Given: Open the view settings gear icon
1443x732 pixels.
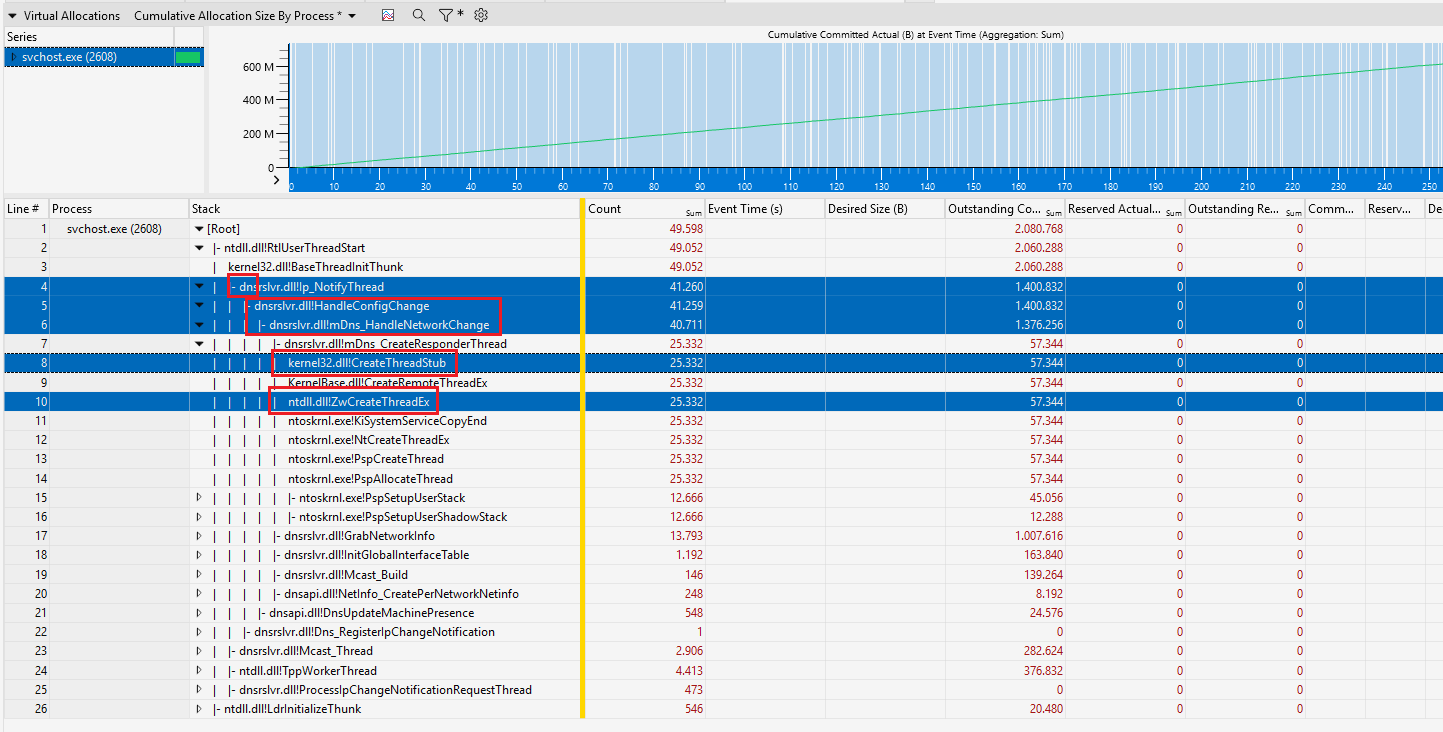Looking at the screenshot, I should click(481, 16).
